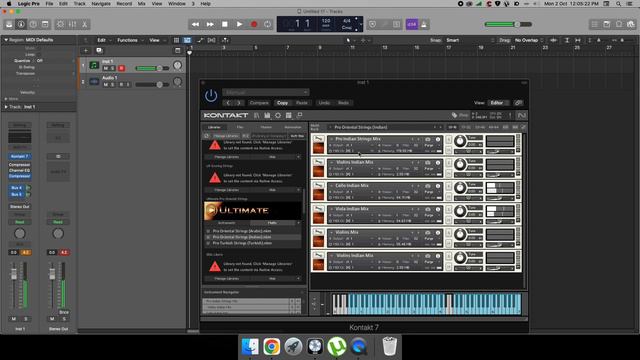Open the Library button in Logic toolbar

coord(9,24)
